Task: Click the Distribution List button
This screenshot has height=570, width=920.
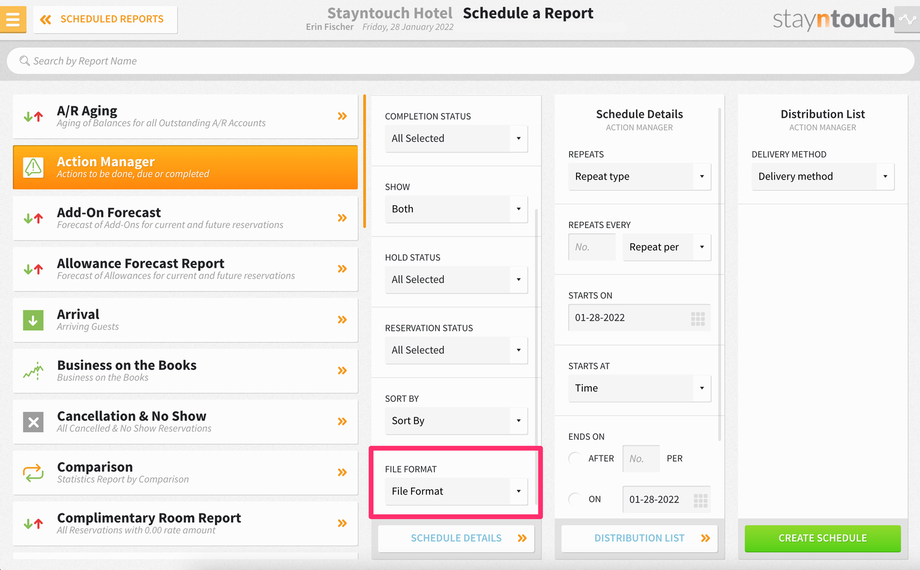Action: pos(639,538)
